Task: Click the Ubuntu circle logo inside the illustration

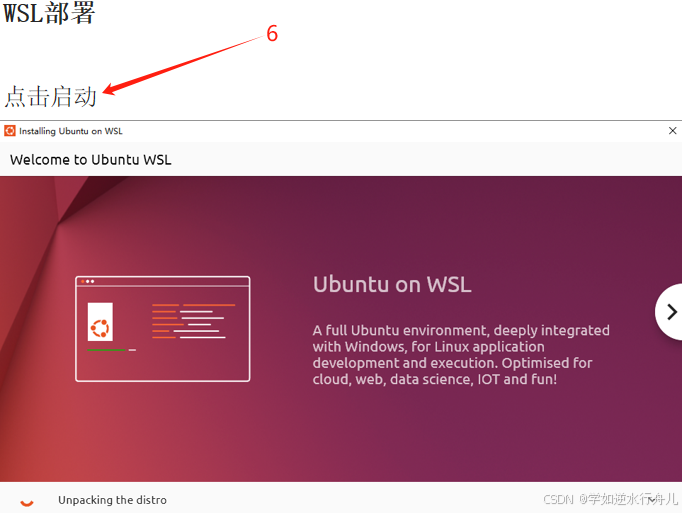Action: pos(100,328)
